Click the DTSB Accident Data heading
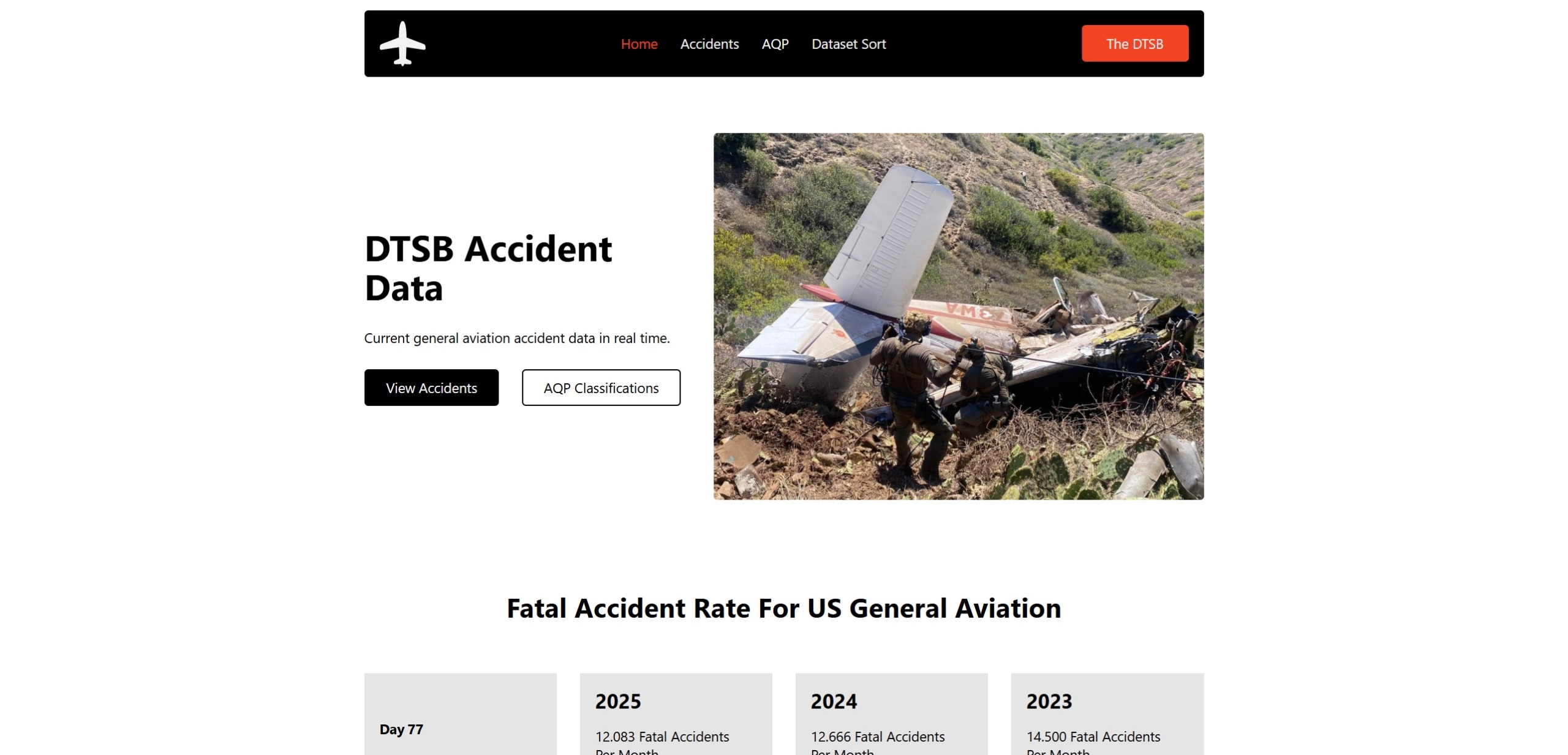The height and width of the screenshot is (755, 1568). (488, 268)
